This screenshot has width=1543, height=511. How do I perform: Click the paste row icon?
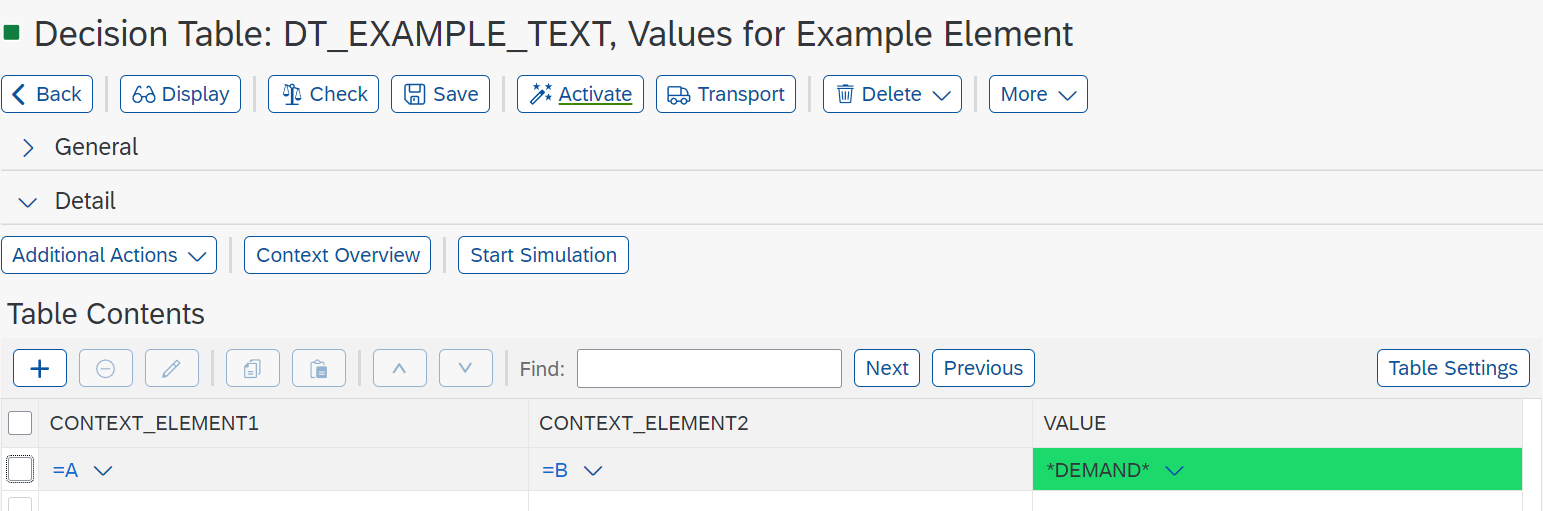(319, 368)
